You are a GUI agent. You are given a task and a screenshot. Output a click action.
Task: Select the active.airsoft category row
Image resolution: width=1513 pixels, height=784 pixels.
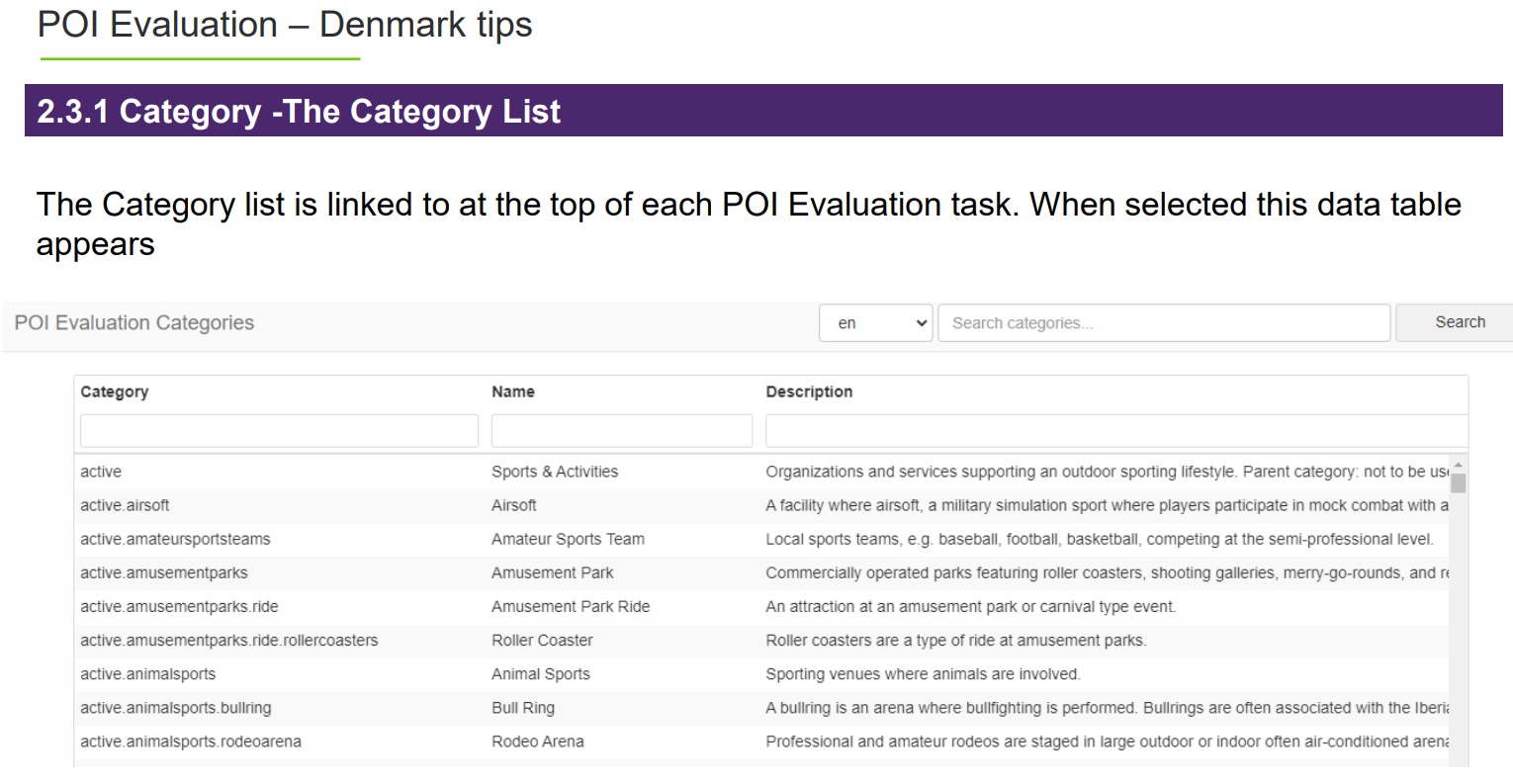click(x=763, y=505)
